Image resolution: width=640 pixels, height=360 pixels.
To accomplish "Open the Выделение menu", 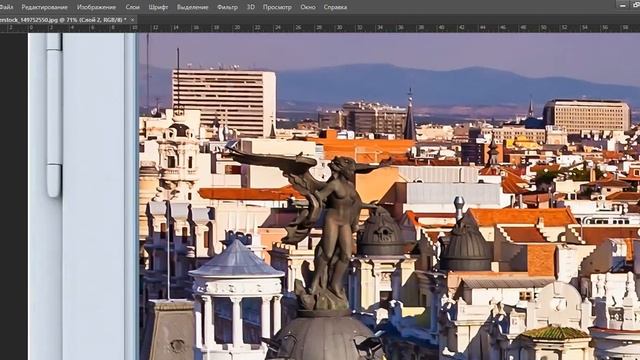I will pos(192,7).
